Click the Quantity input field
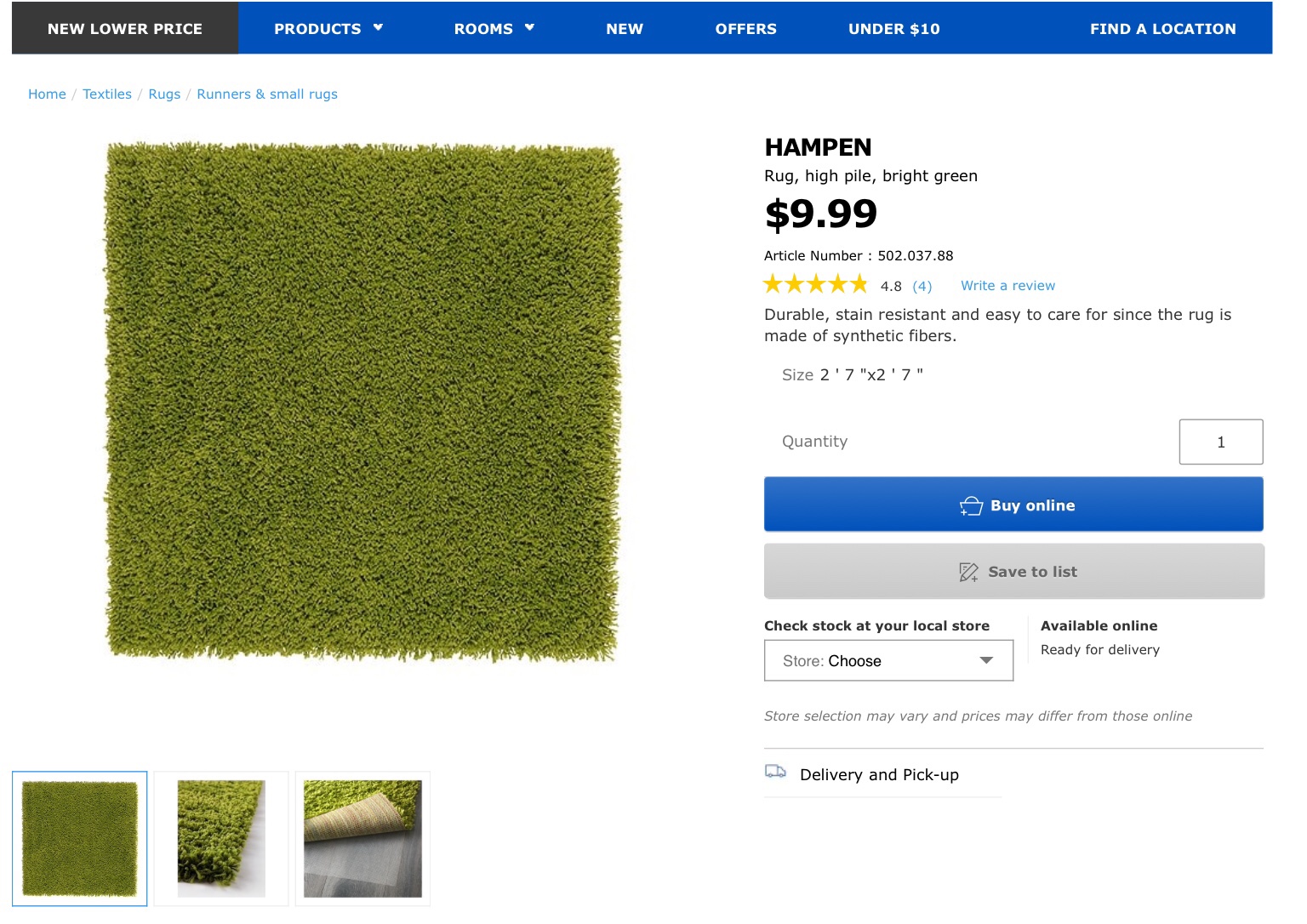 (x=1220, y=442)
